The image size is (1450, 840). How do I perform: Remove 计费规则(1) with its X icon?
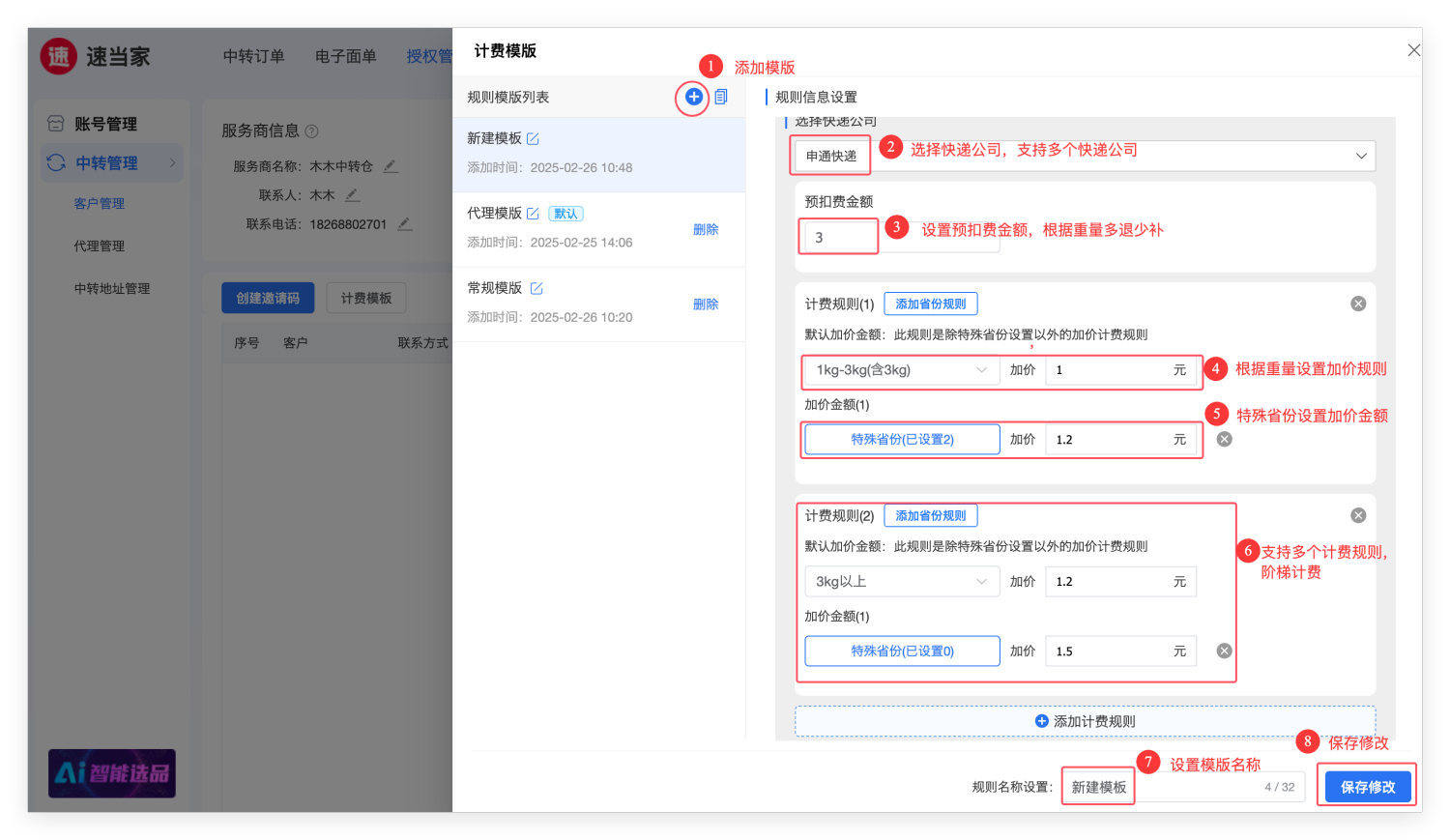1358,304
